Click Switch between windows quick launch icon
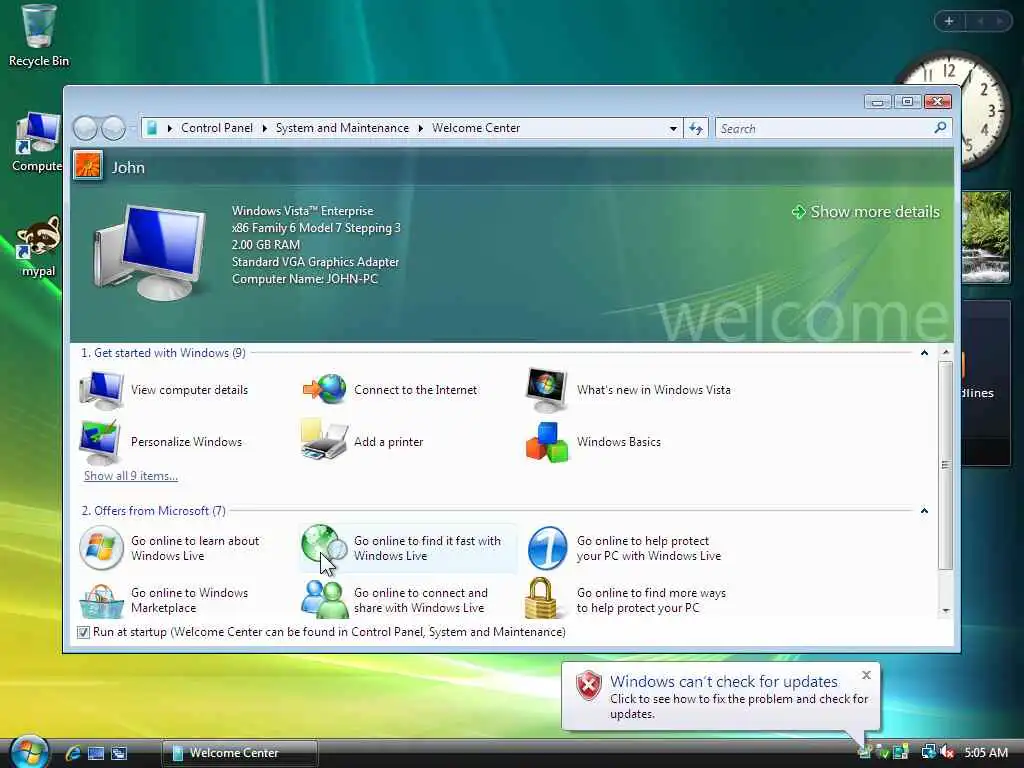Viewport: 1024px width, 768px height. pyautogui.click(x=119, y=753)
